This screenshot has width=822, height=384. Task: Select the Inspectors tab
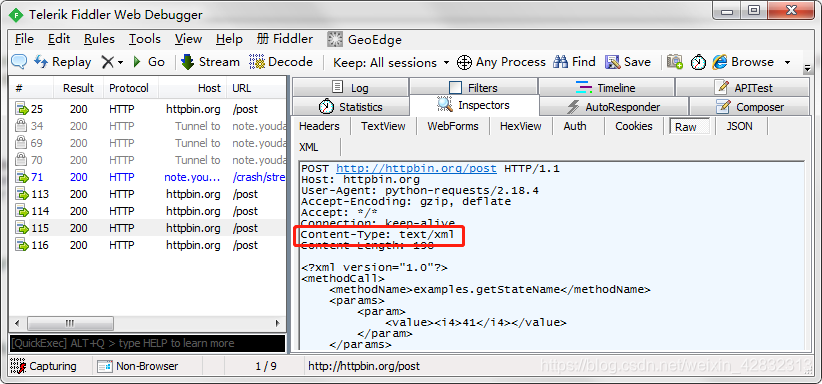click(474, 105)
